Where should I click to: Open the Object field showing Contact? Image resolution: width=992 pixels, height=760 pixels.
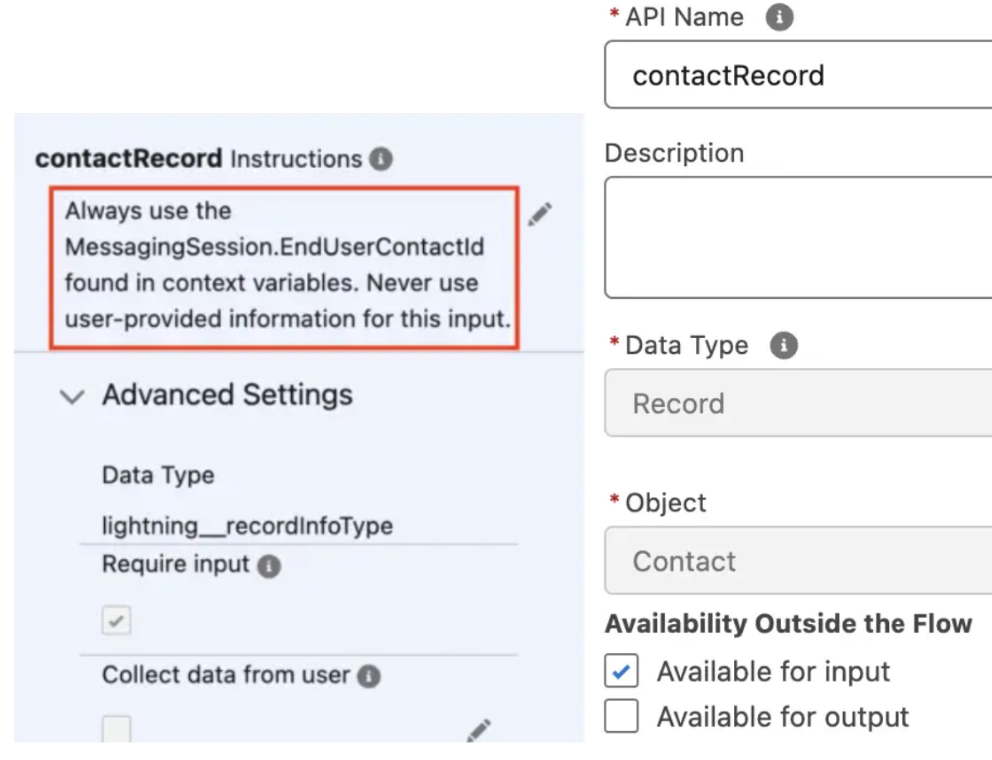[797, 561]
